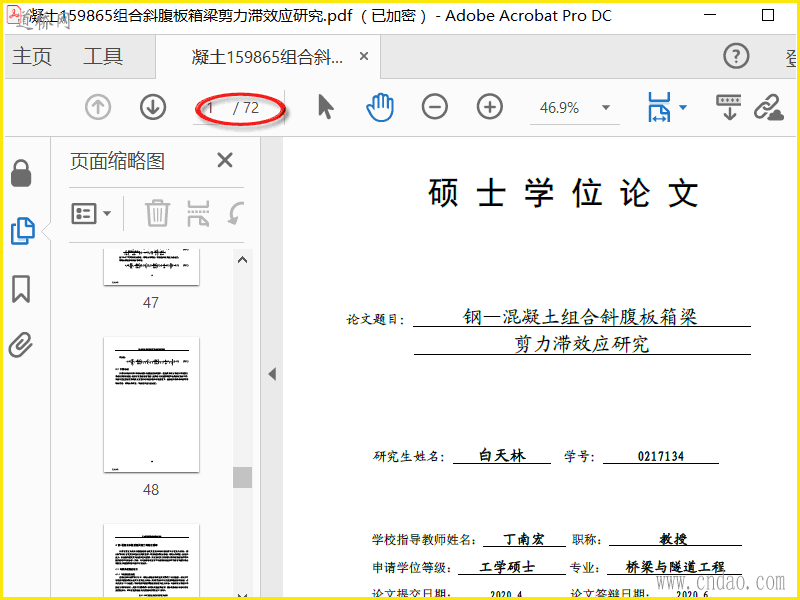Switch to the 工具 tab
Screen dimensions: 800x600
[x=103, y=56]
